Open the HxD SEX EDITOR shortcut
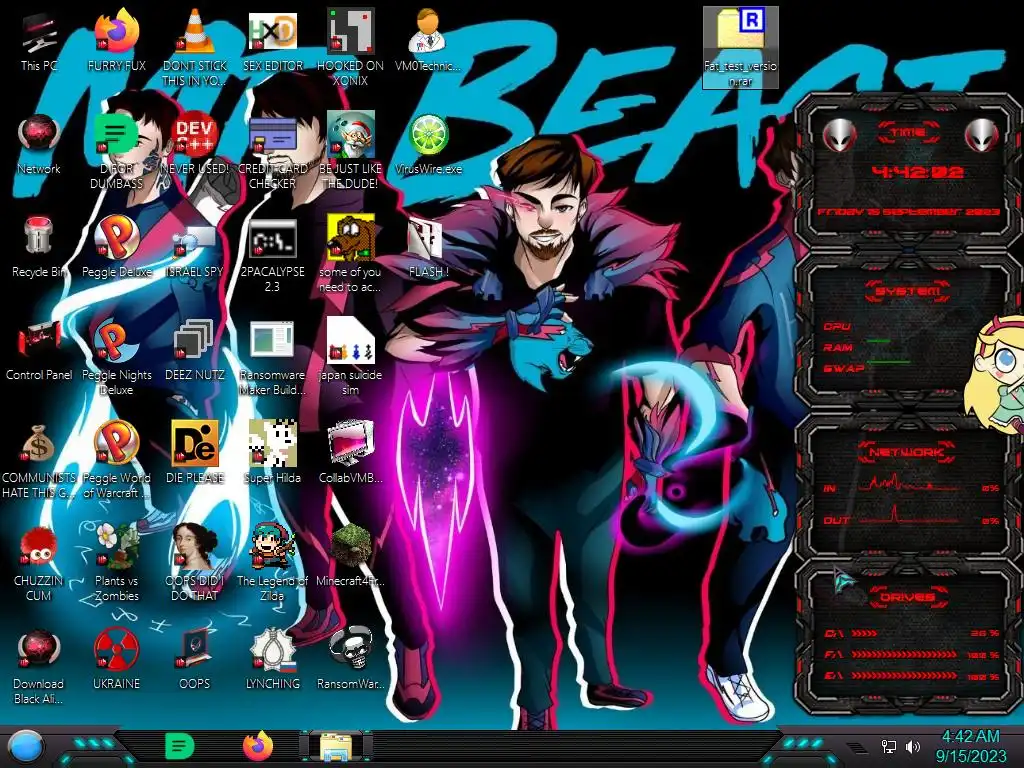This screenshot has width=1024, height=768. (273, 40)
